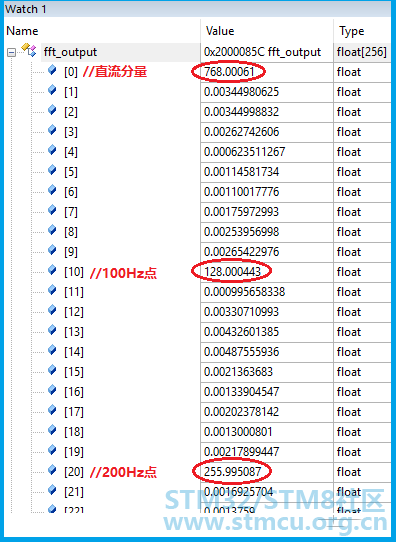Click the blue diamond icon of element [3]

(52, 130)
